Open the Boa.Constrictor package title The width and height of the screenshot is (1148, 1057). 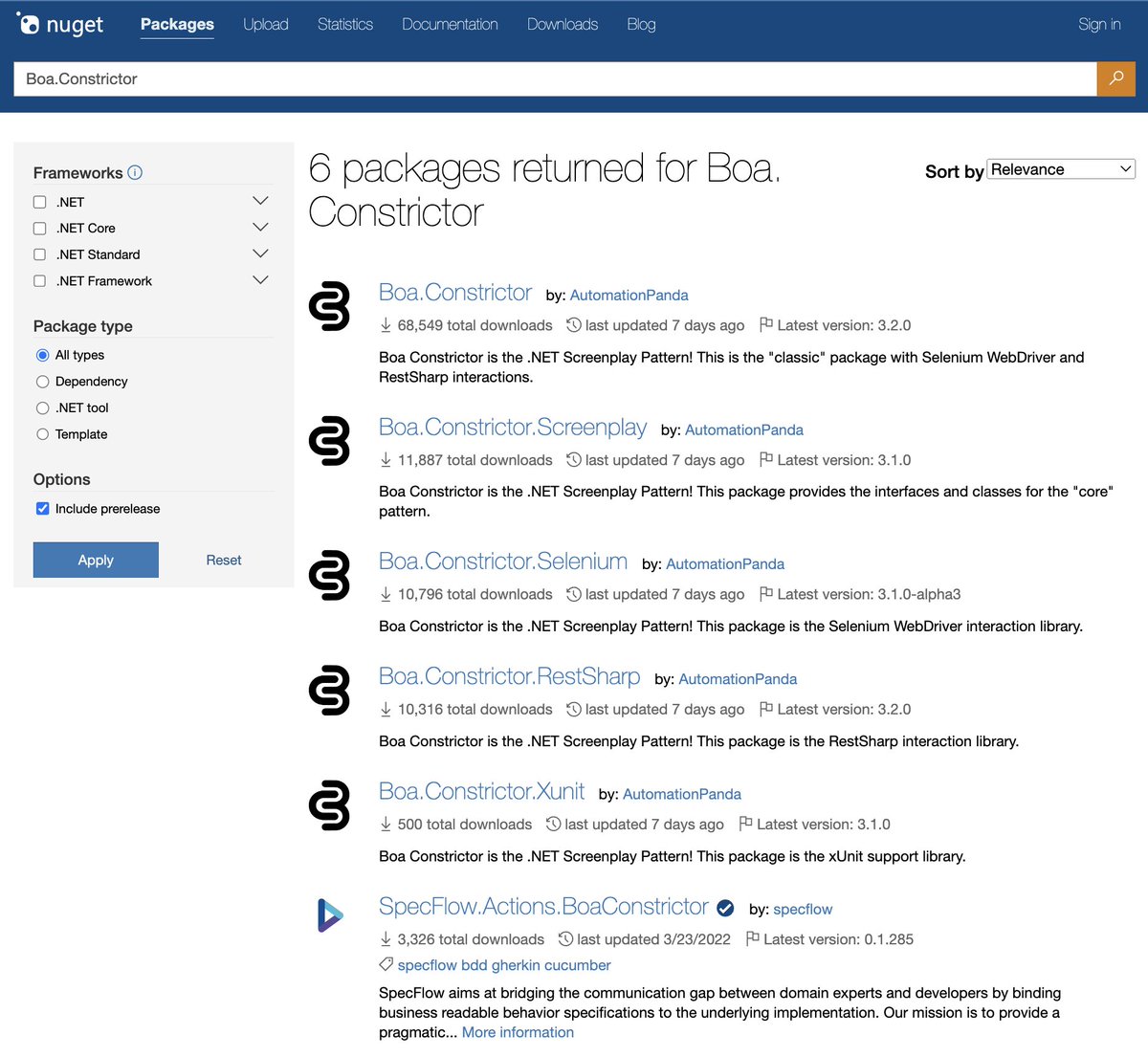[x=455, y=293]
